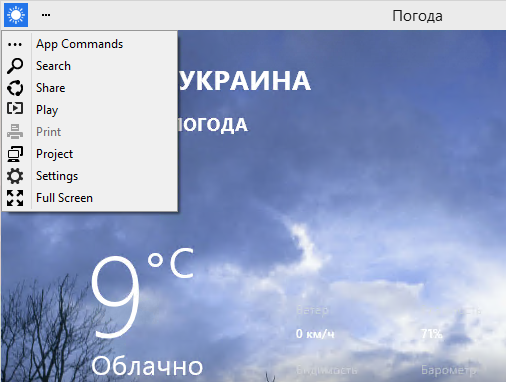Click the 0 км/ч wind value

click(x=315, y=334)
